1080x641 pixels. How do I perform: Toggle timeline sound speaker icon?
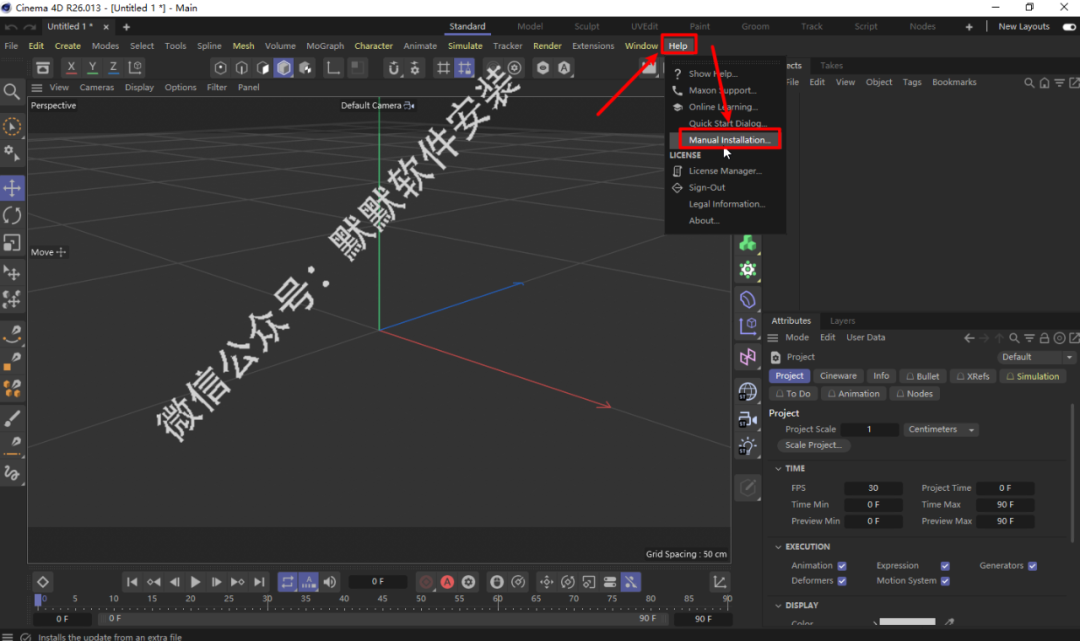point(330,582)
